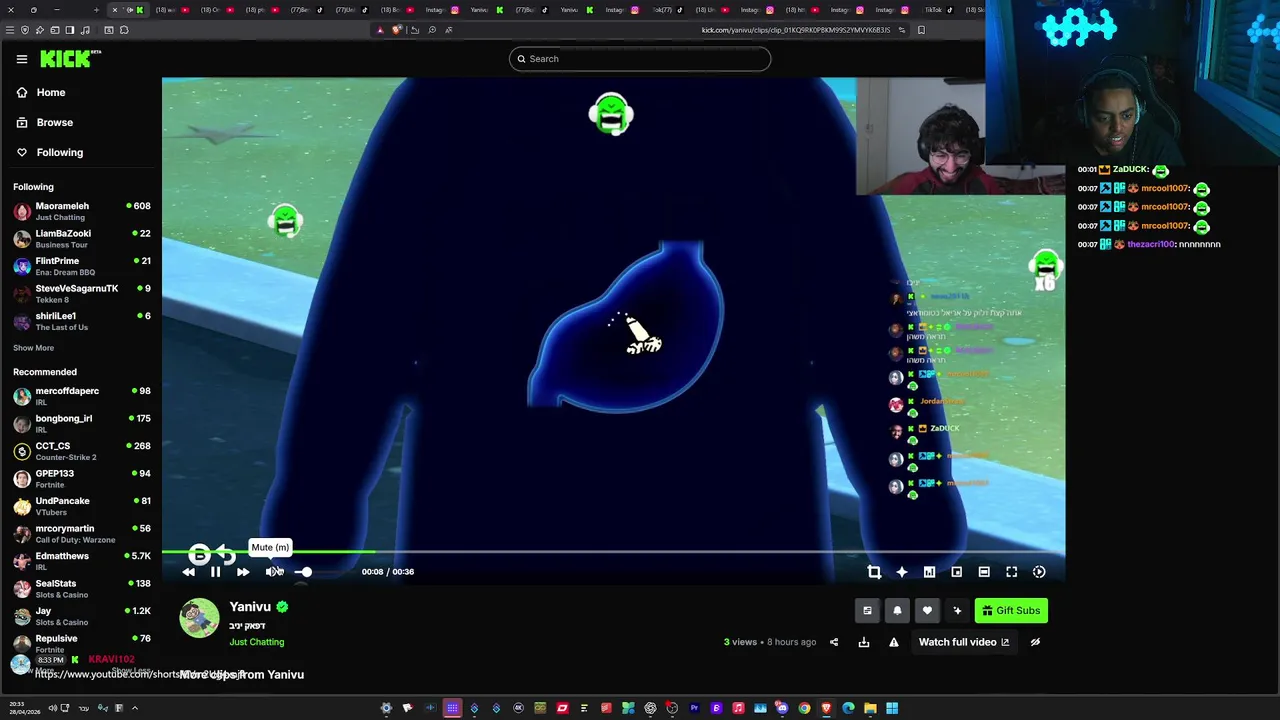Open a new browser tab with plus

pos(96,10)
